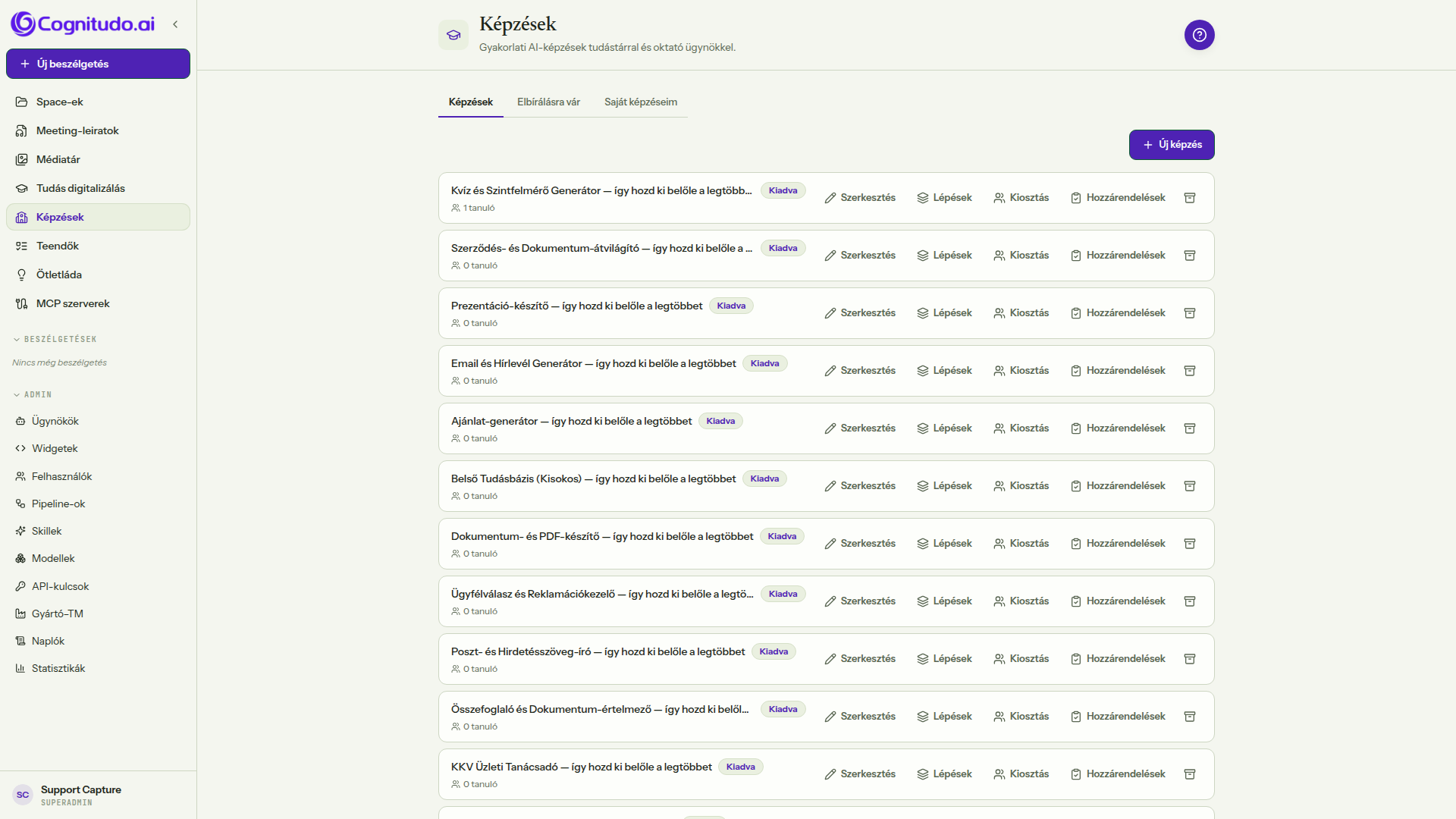Switch to the Saját képzéseim tab
This screenshot has width=1456, height=819.
[x=641, y=102]
